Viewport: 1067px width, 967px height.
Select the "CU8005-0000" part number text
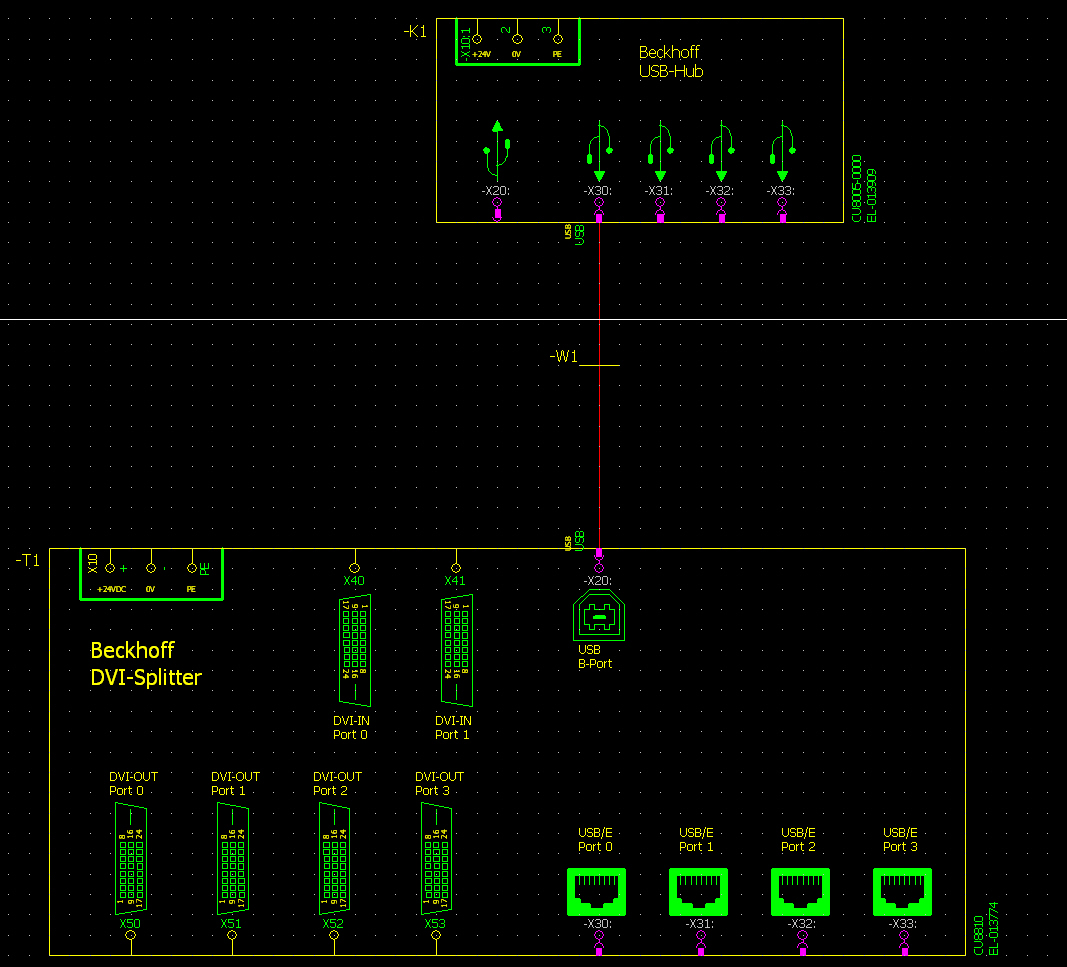tap(857, 189)
